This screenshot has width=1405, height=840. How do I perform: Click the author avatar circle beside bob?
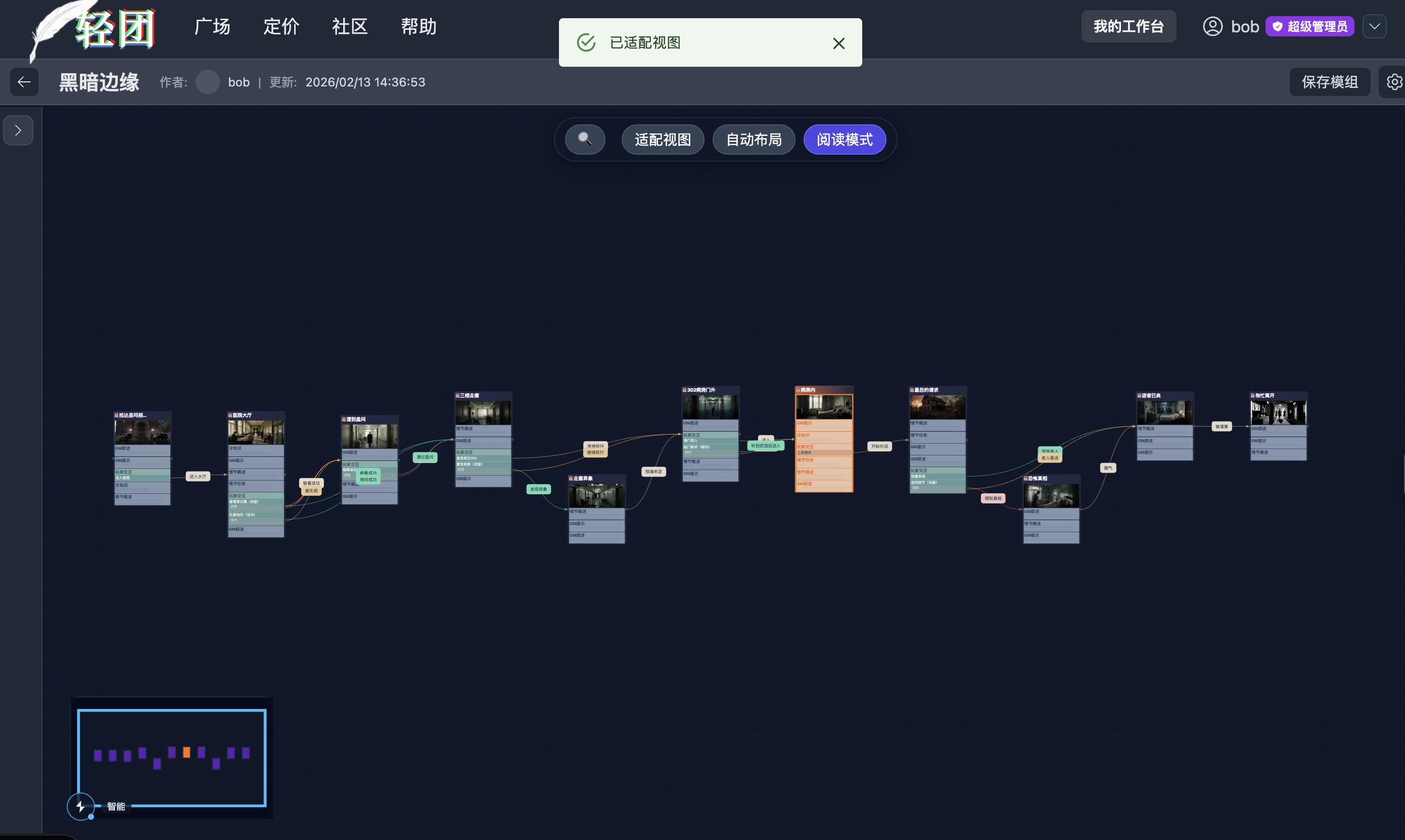click(207, 82)
